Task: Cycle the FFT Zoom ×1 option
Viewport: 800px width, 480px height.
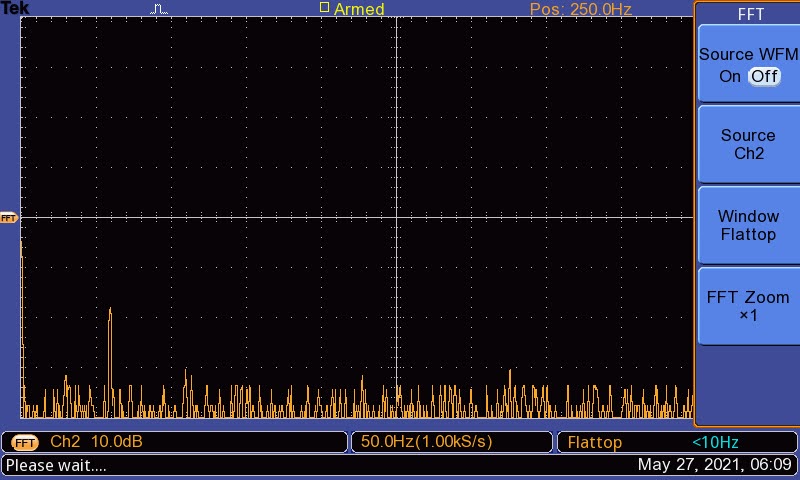Action: point(748,306)
